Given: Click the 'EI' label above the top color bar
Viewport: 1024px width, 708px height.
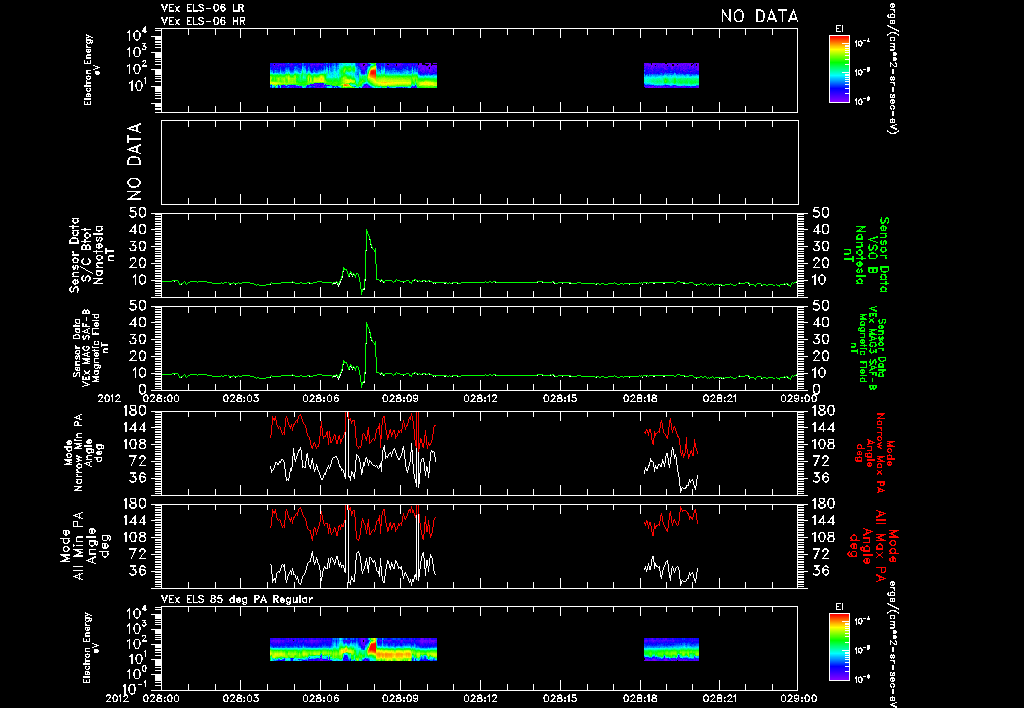Looking at the screenshot, I should [839, 29].
